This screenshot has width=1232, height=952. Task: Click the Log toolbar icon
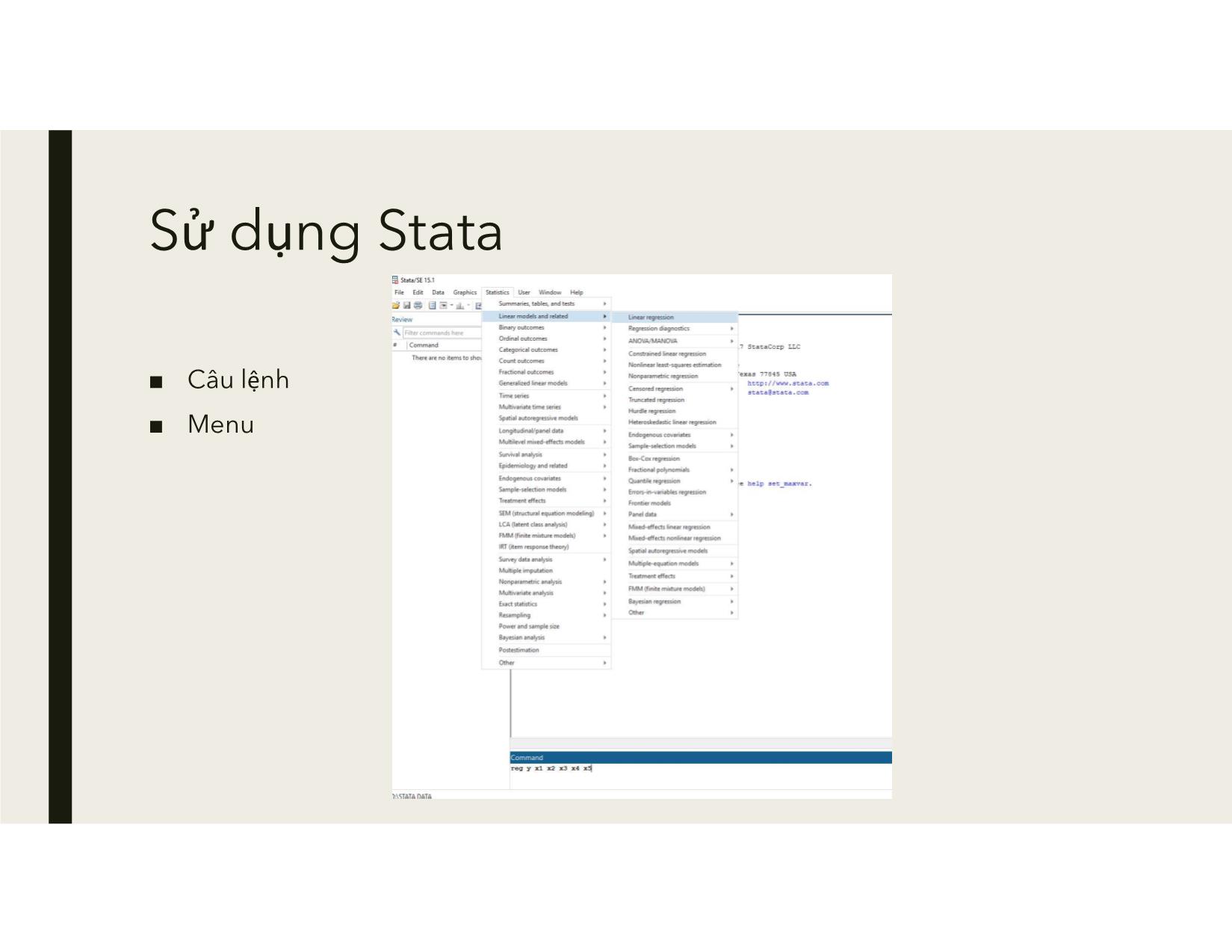[x=433, y=305]
